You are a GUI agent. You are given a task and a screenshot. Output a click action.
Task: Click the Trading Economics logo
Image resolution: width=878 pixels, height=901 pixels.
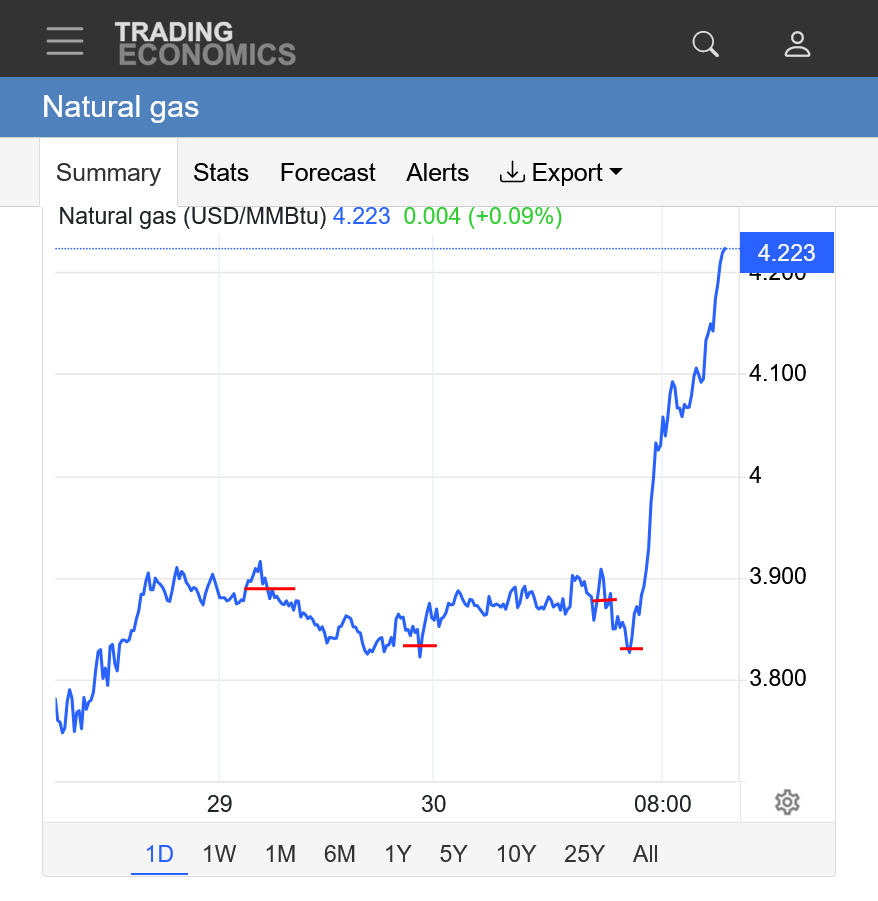tap(205, 43)
